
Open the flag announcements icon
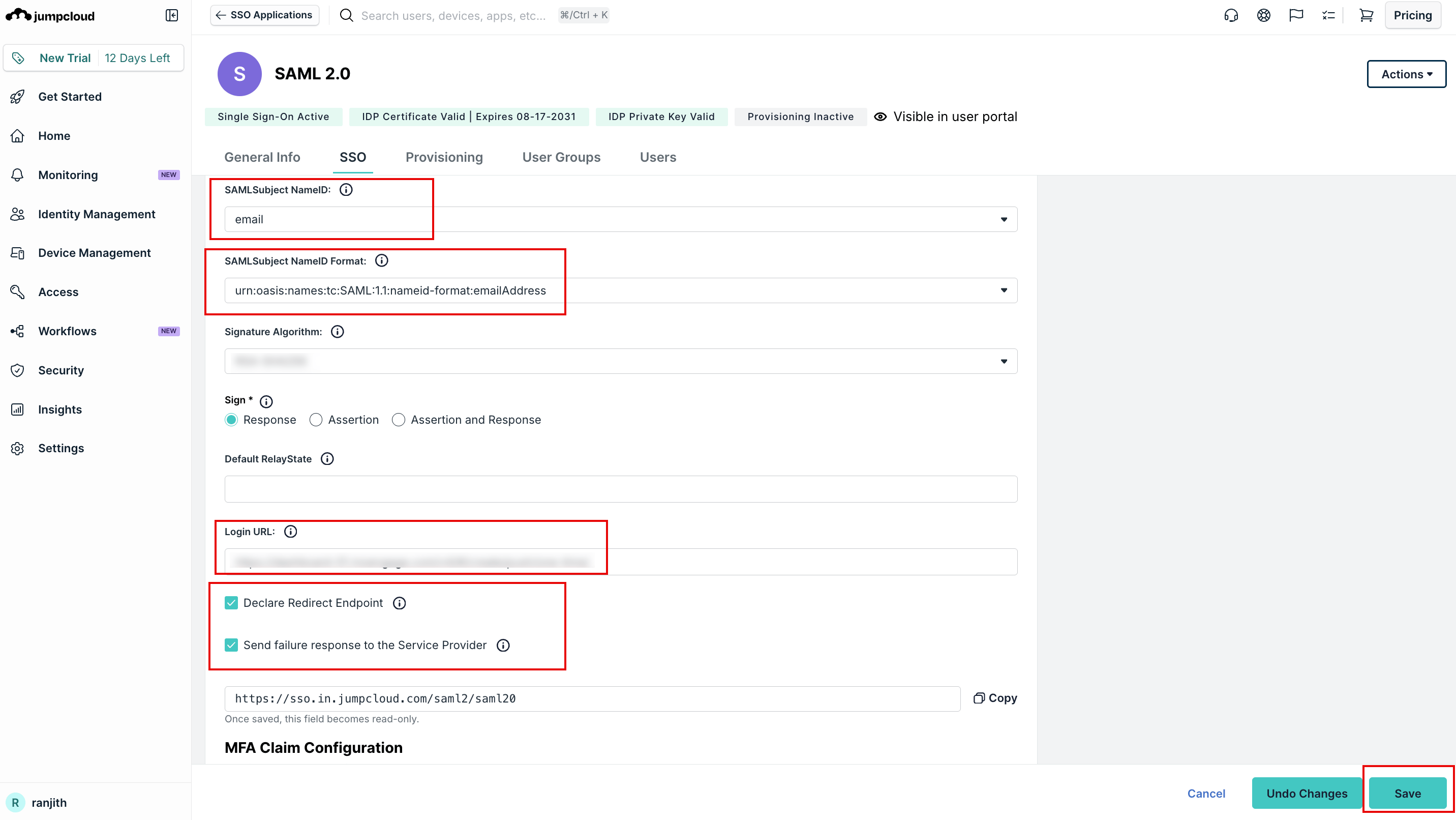coord(1296,15)
